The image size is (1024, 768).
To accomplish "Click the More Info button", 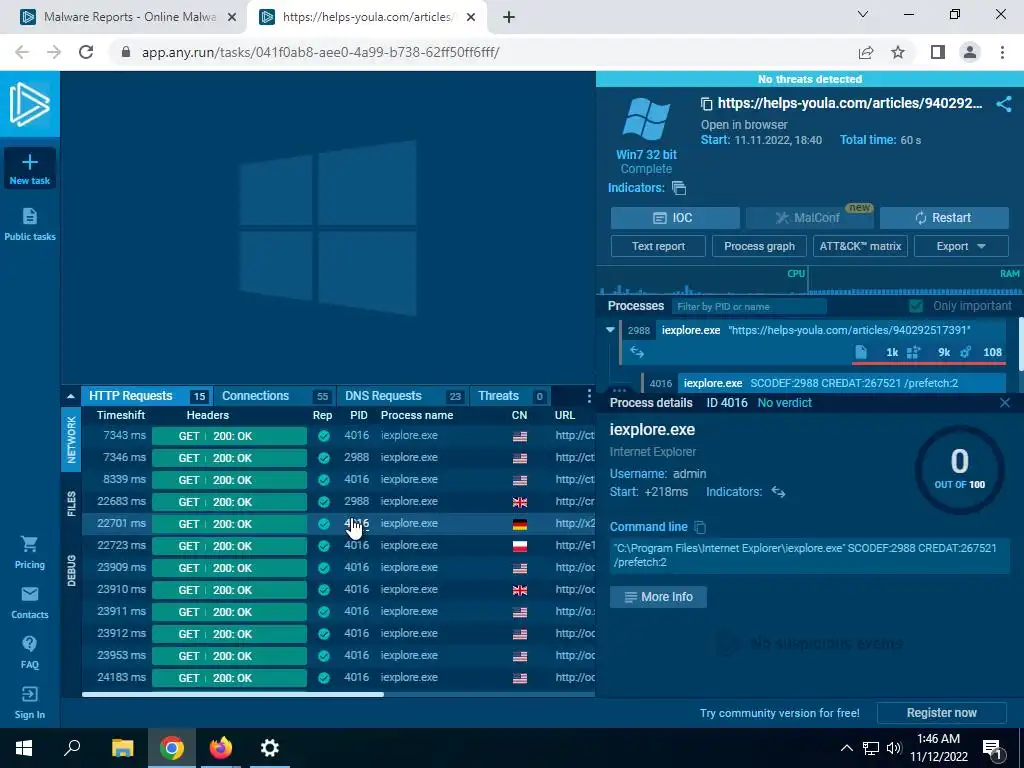I will pos(658,597).
